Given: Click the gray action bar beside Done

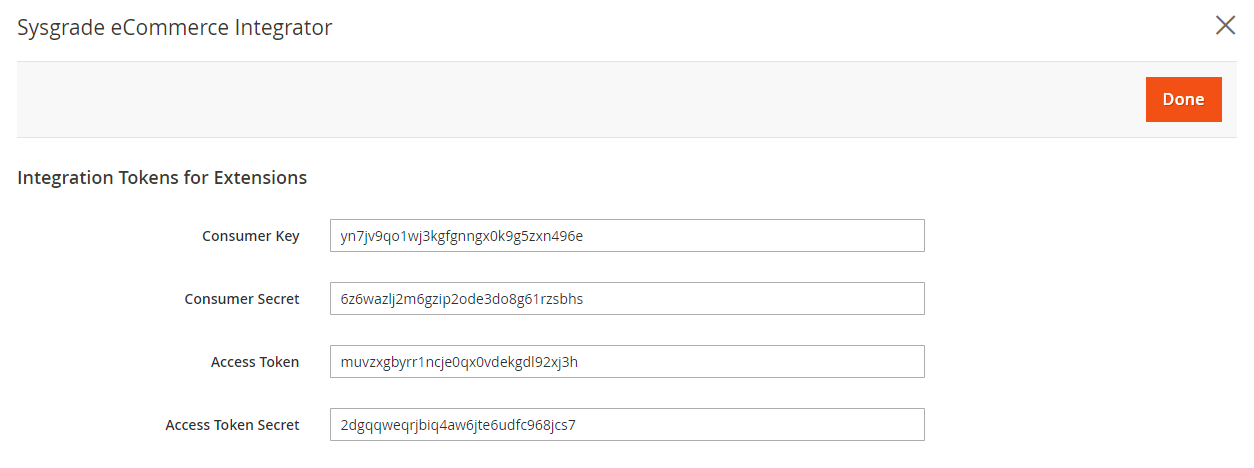Looking at the screenshot, I should (x=580, y=99).
